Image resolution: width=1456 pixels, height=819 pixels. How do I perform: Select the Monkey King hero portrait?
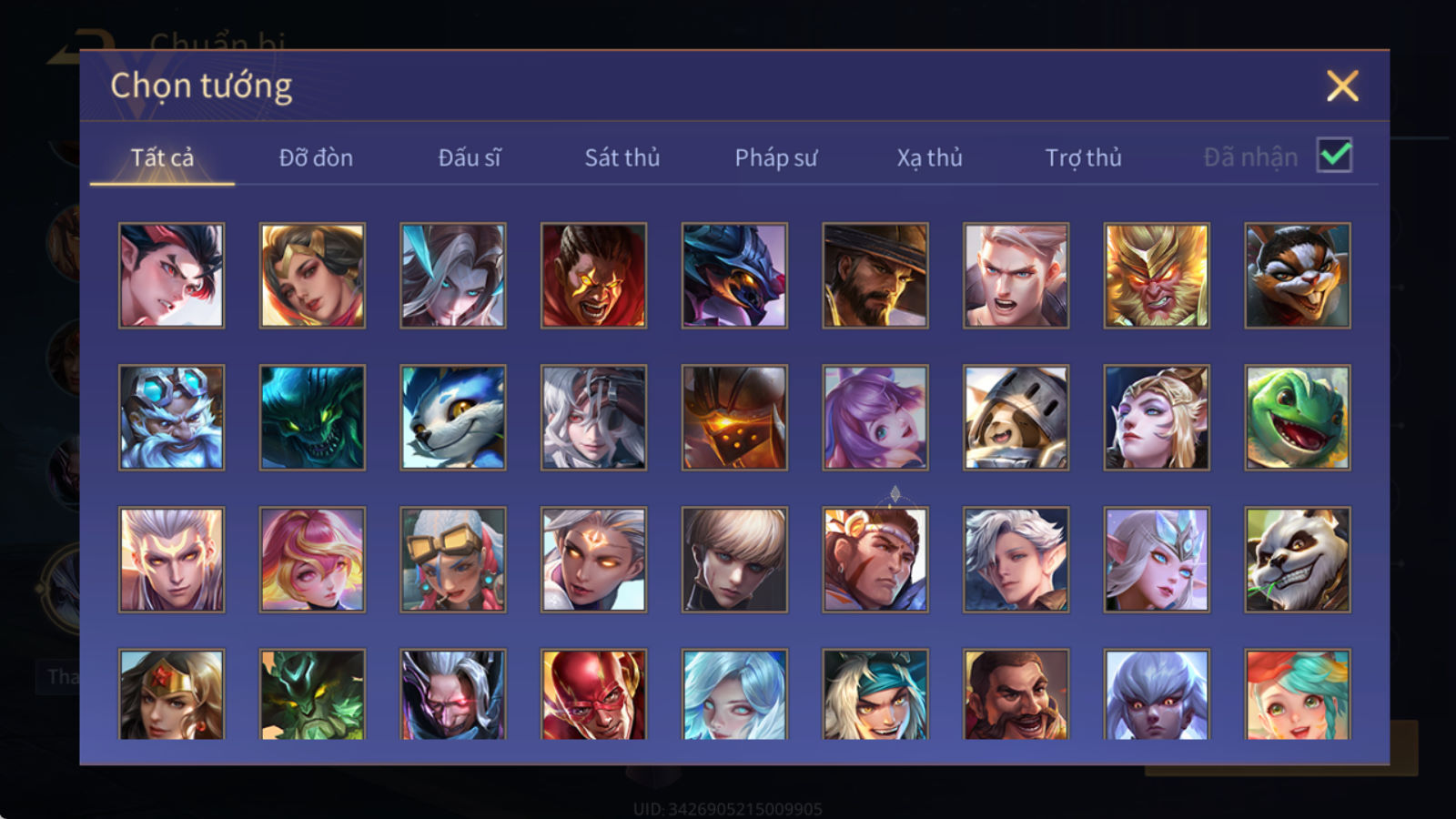click(1157, 276)
